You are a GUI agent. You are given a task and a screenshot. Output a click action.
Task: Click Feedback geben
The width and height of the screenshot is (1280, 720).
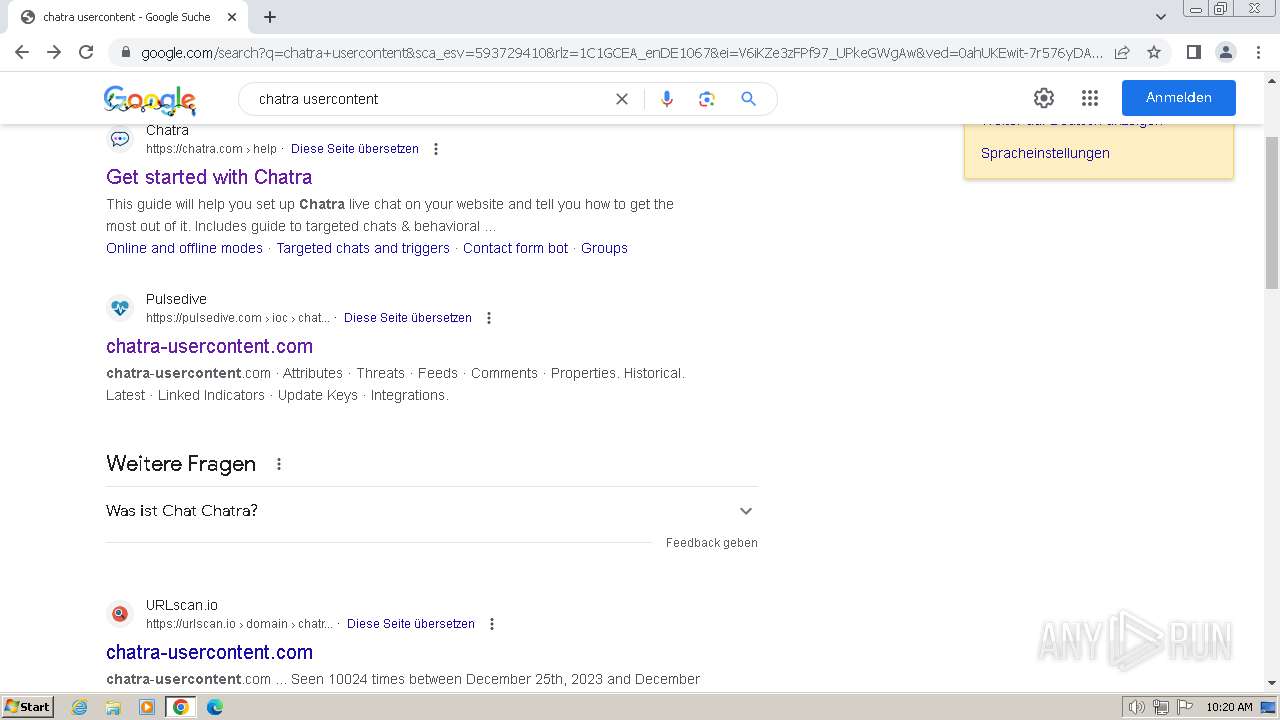tap(712, 543)
